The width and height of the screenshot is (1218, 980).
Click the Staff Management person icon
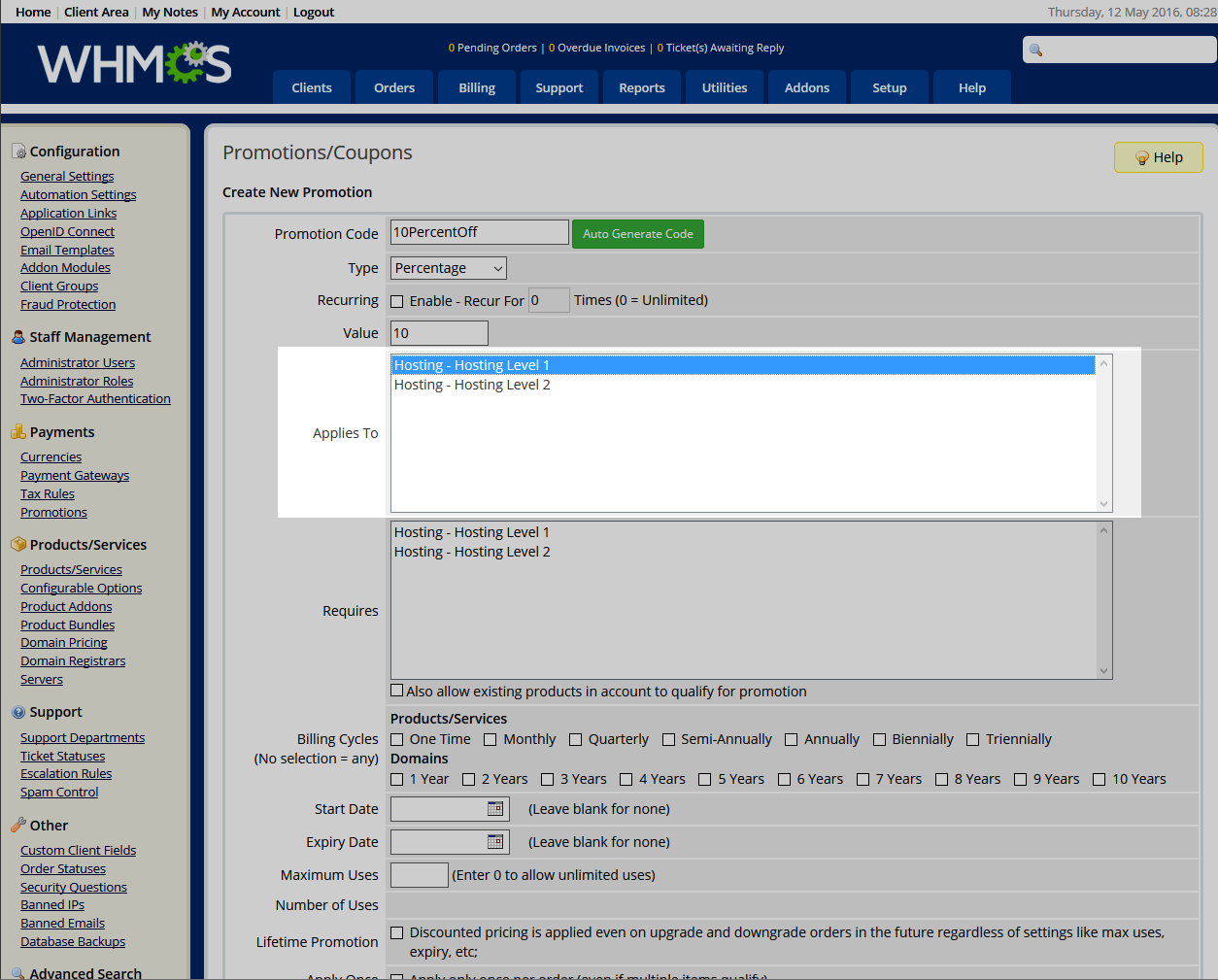pyautogui.click(x=18, y=337)
